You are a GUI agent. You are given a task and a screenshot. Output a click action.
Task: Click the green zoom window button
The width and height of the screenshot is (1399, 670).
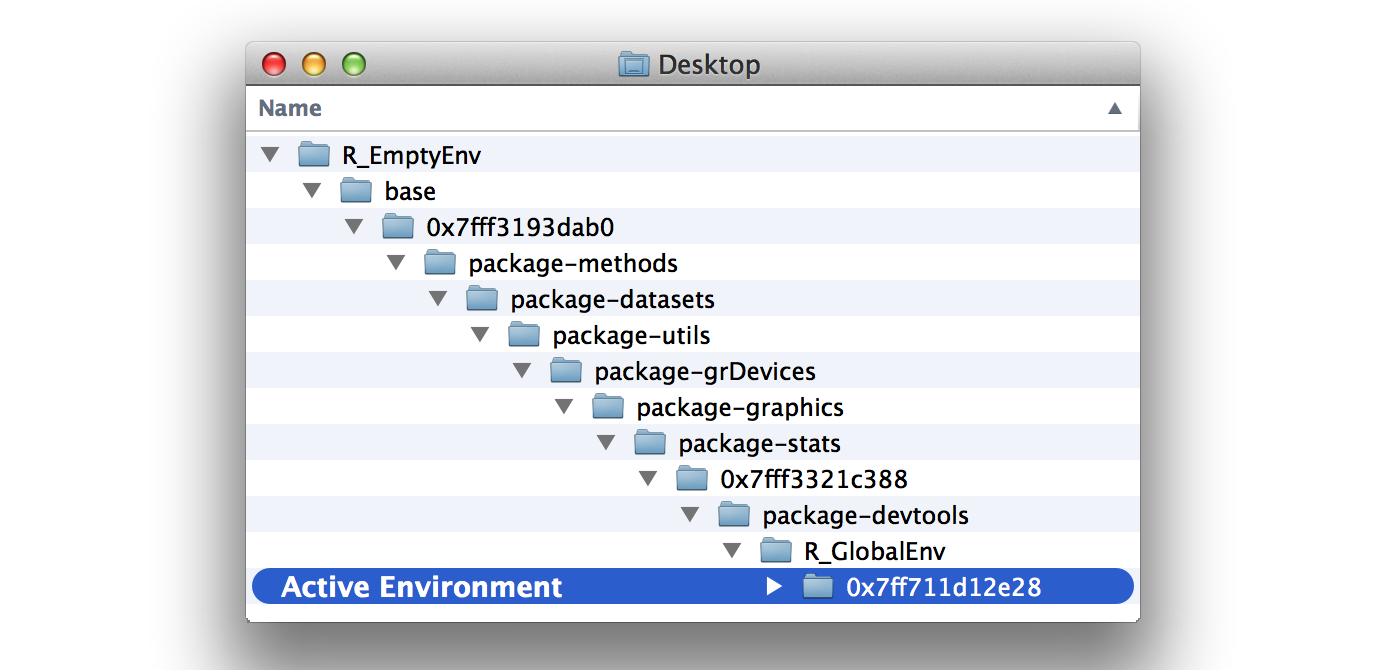tap(354, 65)
